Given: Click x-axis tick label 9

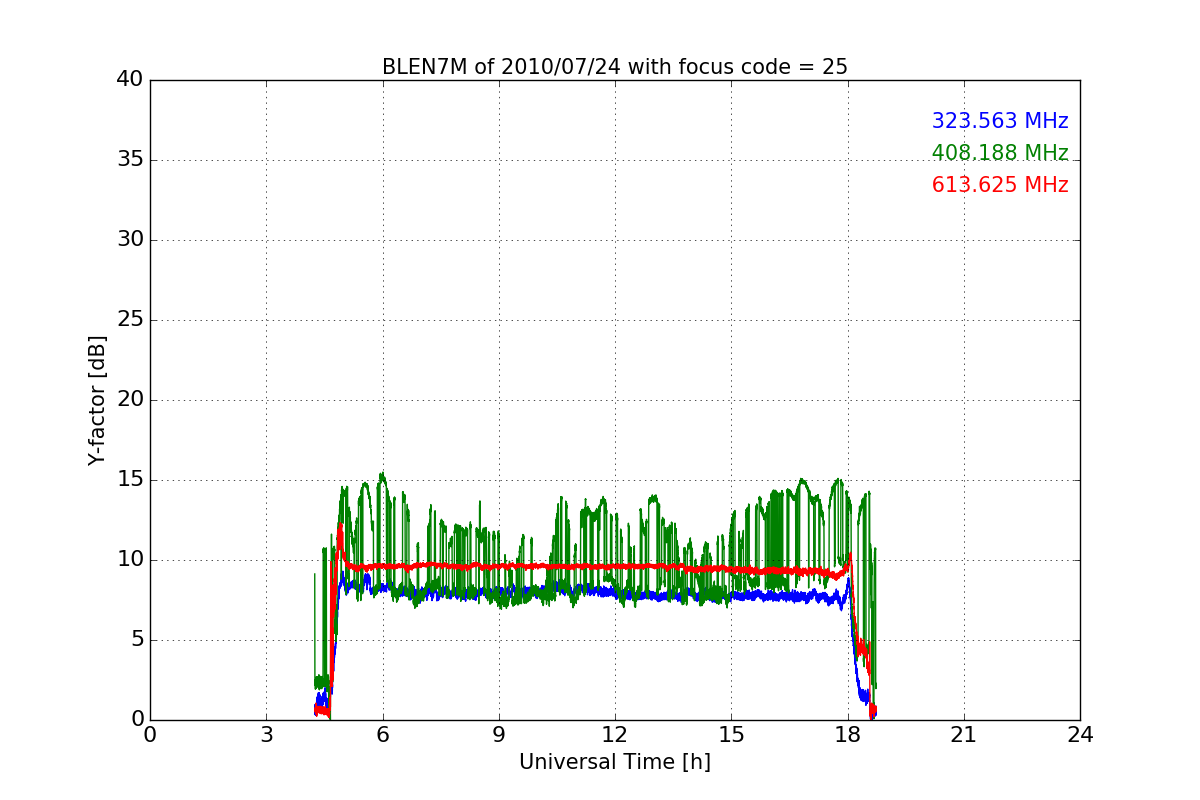Looking at the screenshot, I should point(499,735).
